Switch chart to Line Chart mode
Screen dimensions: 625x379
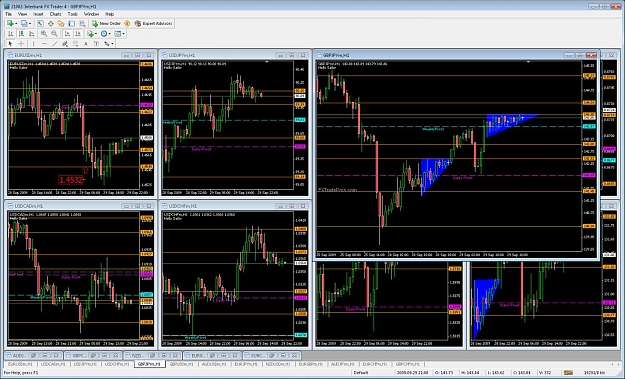(x=31, y=33)
